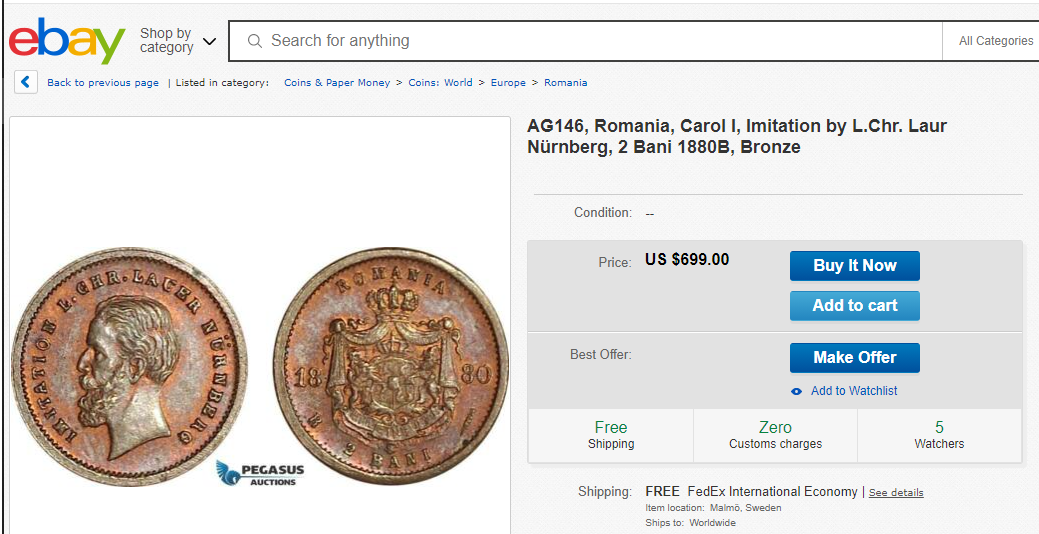Open the Shop by category dropdown
The image size is (1039, 534).
(x=178, y=41)
